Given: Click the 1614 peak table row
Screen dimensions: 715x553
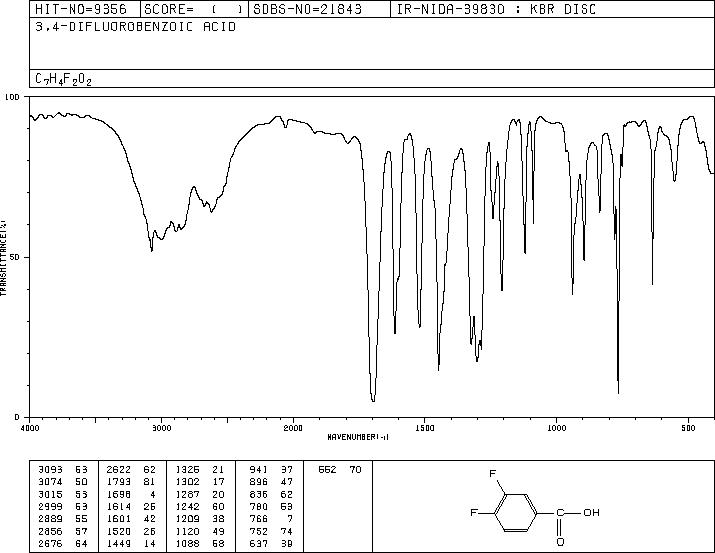Looking at the screenshot, I should (131, 506).
